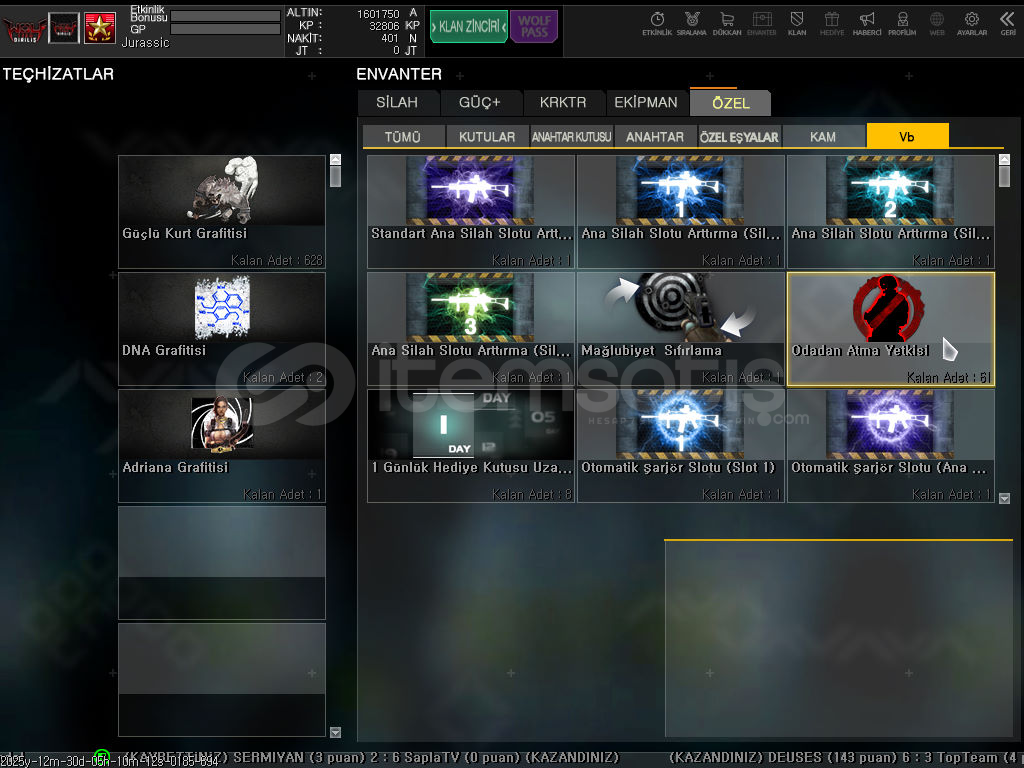
Task: Select the ANAHTAR KUTUSU sub-tab
Action: [x=571, y=136]
